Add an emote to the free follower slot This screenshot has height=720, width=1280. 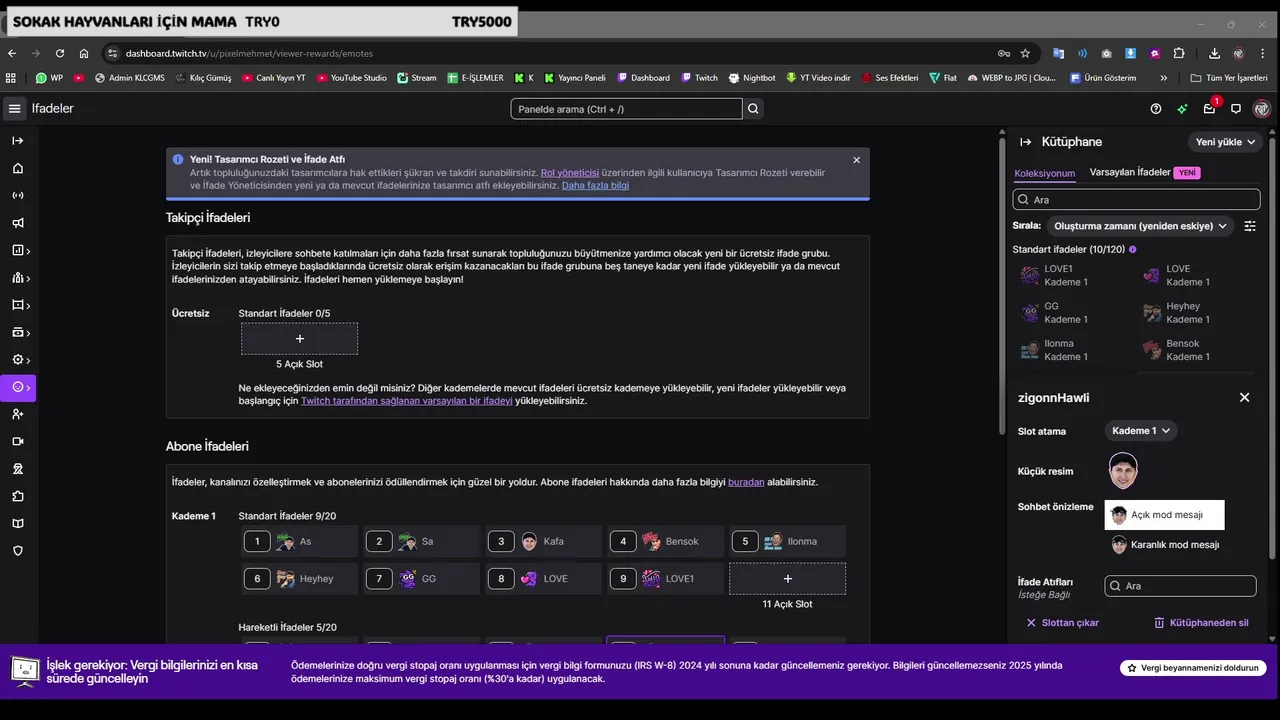tap(299, 339)
